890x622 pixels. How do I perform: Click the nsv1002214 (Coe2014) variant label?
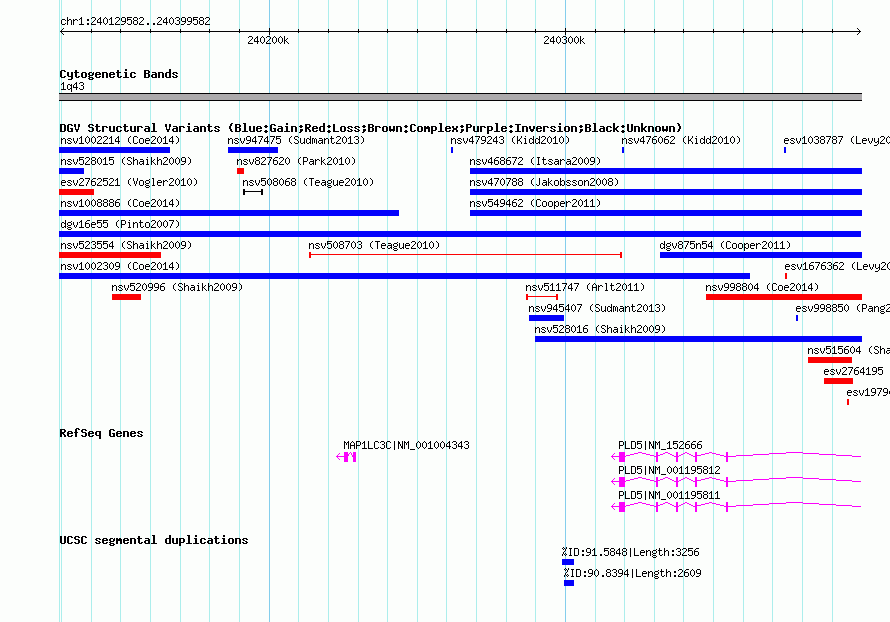[120, 140]
